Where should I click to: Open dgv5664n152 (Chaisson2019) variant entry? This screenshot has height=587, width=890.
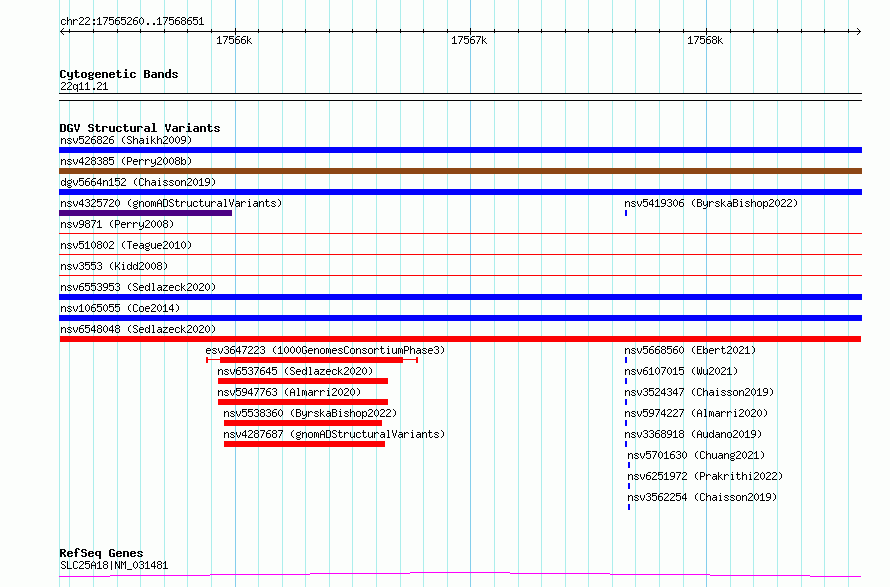coord(138,182)
